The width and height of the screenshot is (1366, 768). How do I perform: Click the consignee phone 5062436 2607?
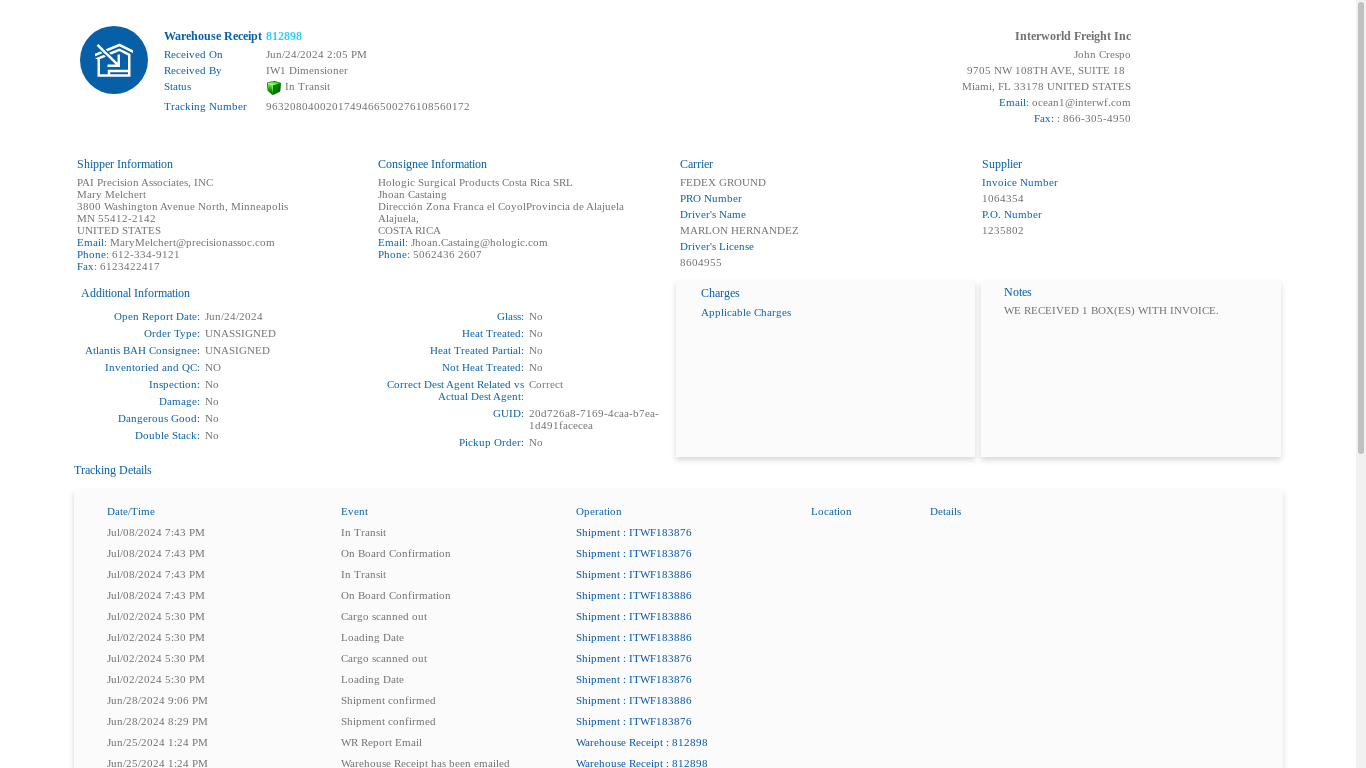[447, 254]
